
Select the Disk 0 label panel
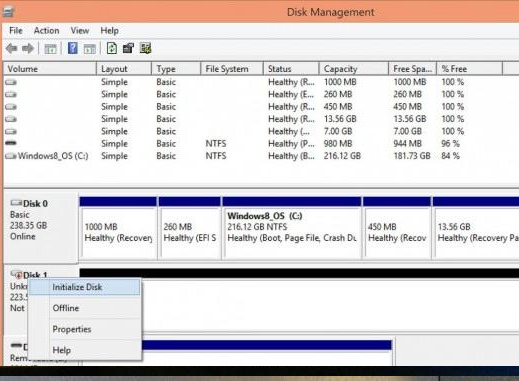[x=41, y=227]
